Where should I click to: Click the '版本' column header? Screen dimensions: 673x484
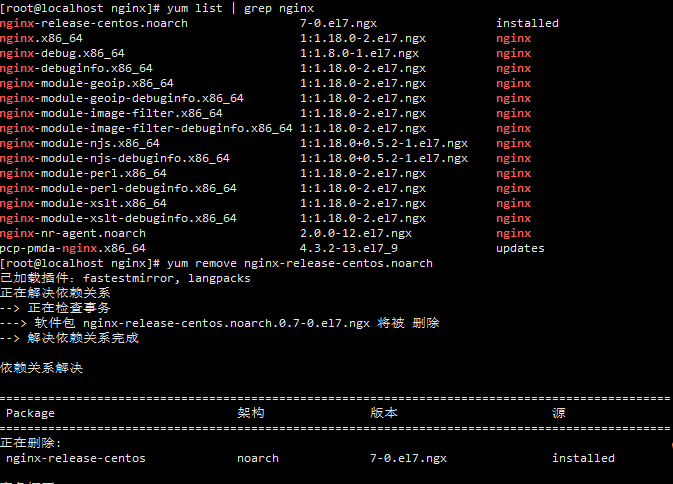coord(384,413)
